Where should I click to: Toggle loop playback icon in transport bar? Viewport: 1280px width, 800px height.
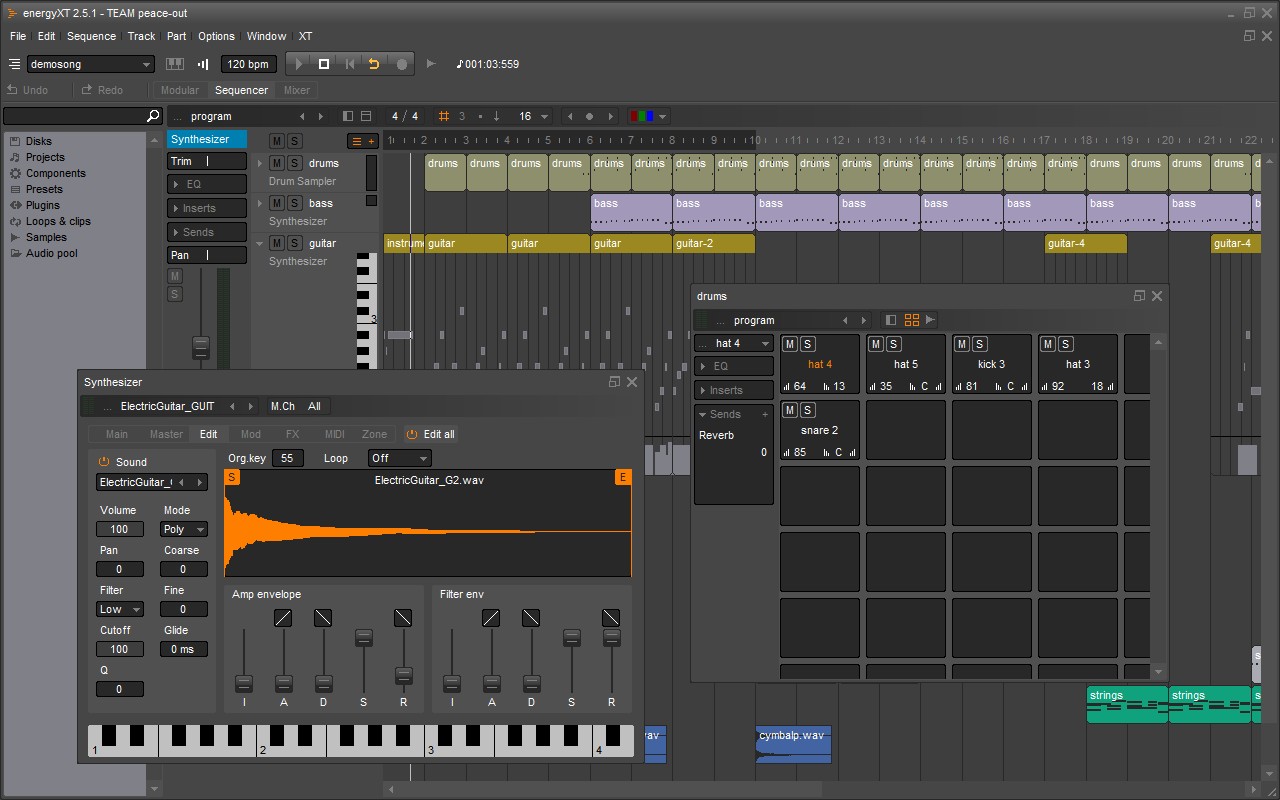coord(374,64)
